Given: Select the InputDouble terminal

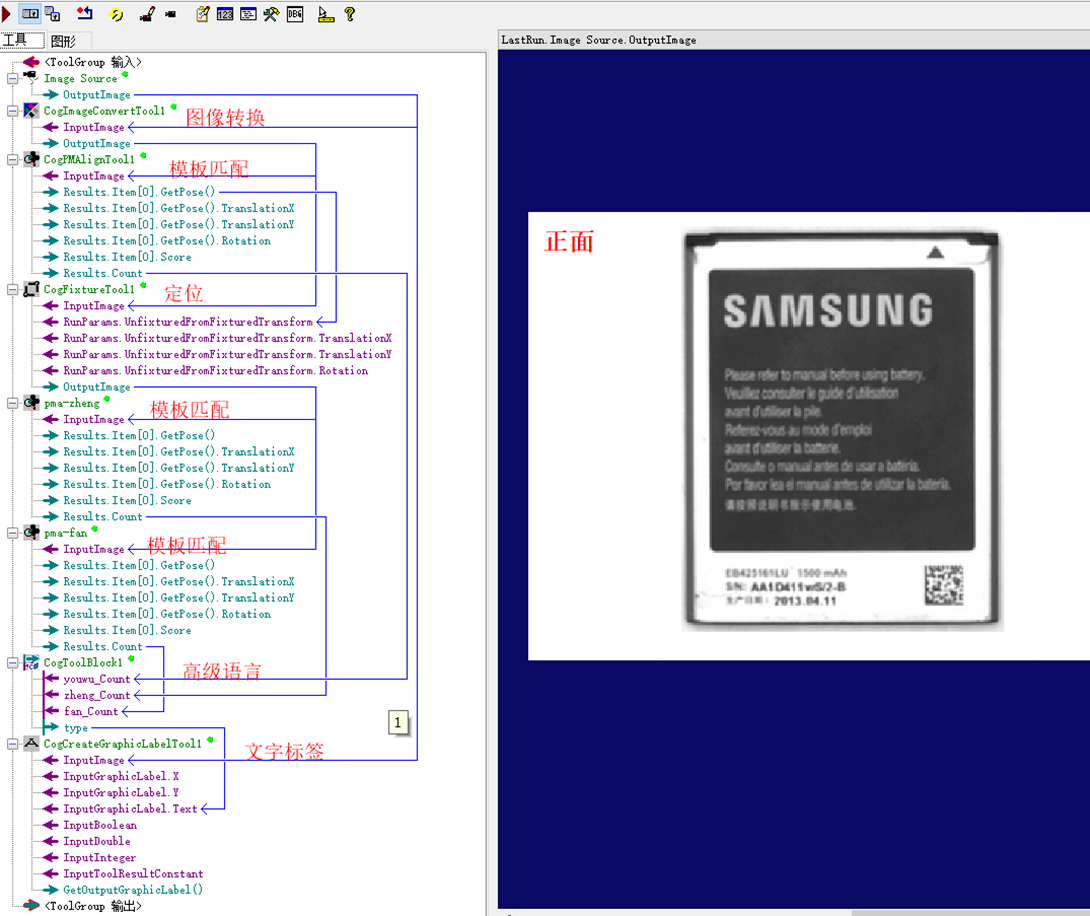Looking at the screenshot, I should pos(97,842).
